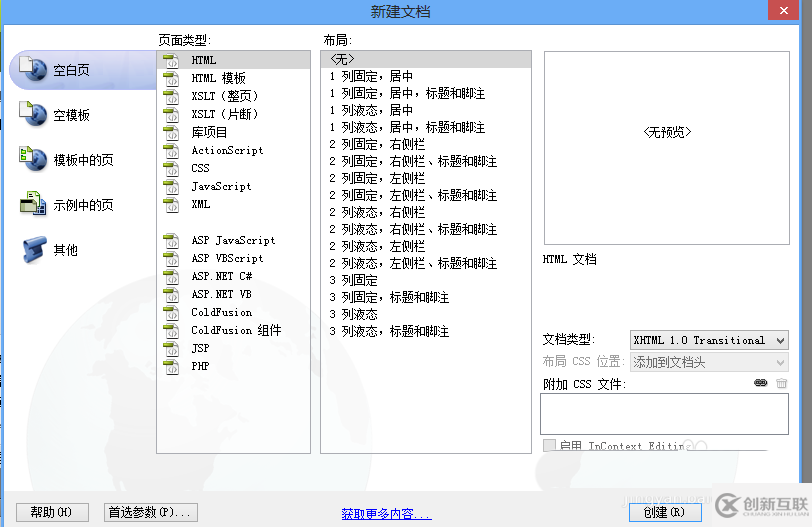The height and width of the screenshot is (527, 812).
Task: Select layout 2 列固定，右侧栏
Action: click(x=426, y=144)
